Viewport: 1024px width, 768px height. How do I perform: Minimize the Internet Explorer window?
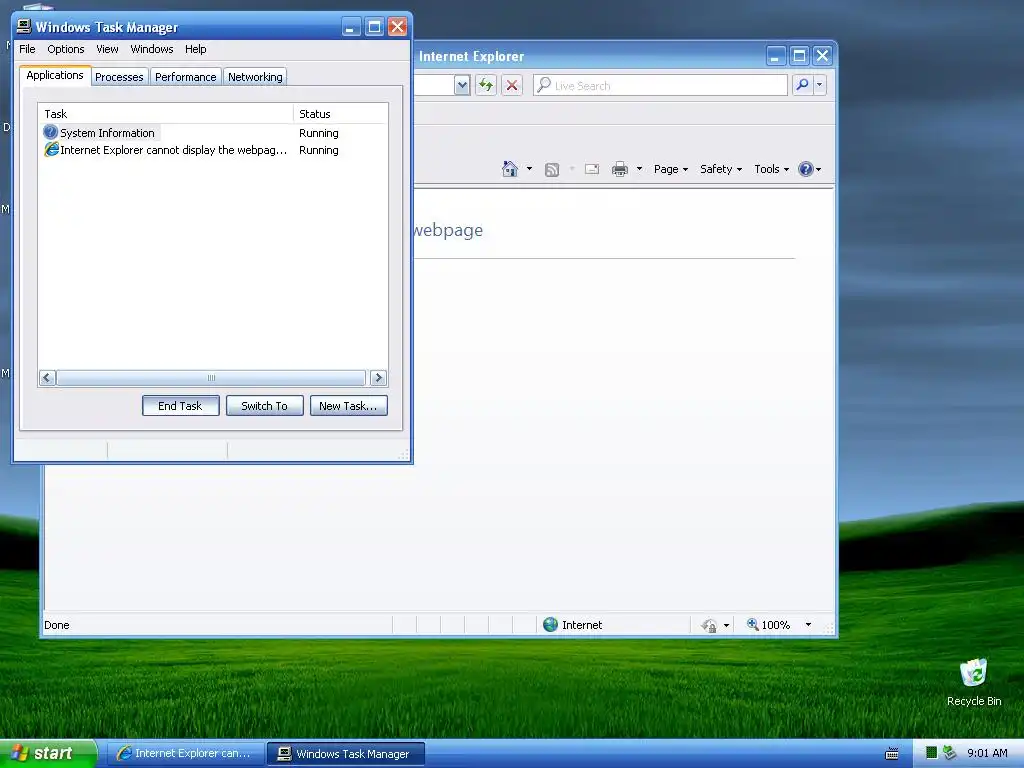(775, 56)
